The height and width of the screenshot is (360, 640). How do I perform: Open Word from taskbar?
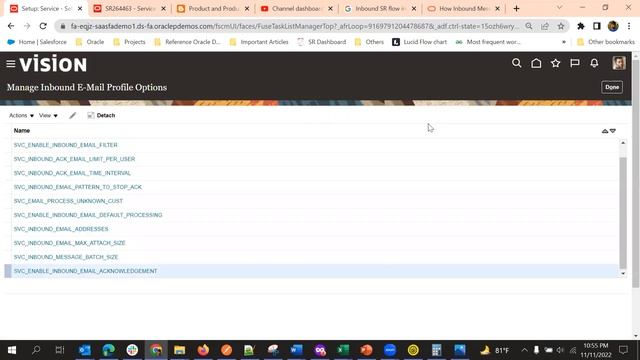point(296,350)
